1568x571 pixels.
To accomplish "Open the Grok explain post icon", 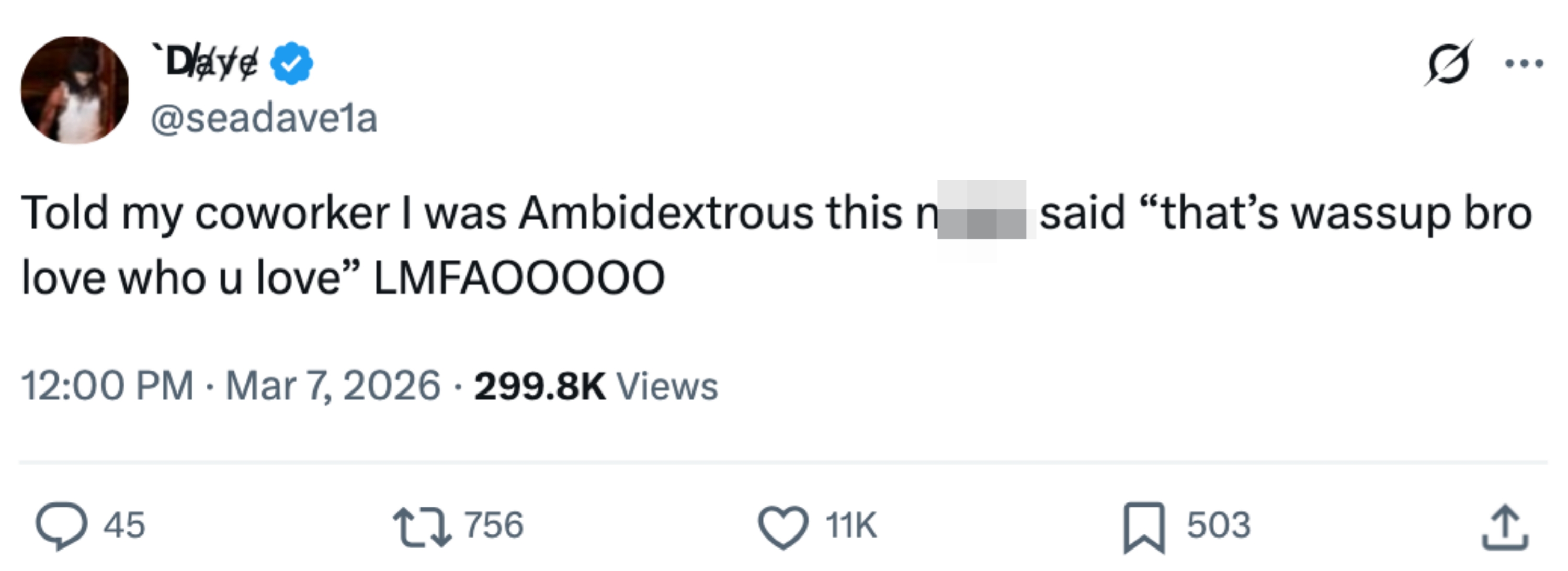I will (x=1448, y=63).
